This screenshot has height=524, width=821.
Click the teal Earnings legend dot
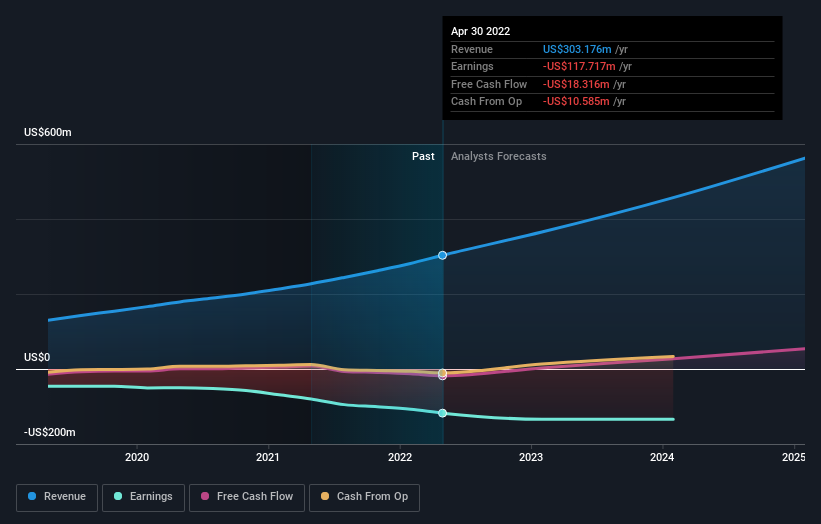[x=118, y=496]
